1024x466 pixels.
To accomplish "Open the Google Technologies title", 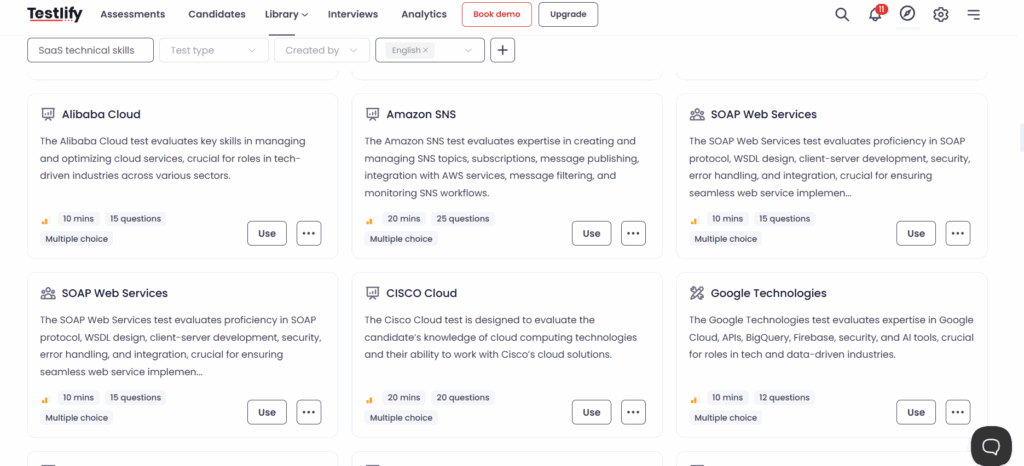I will tap(769, 293).
